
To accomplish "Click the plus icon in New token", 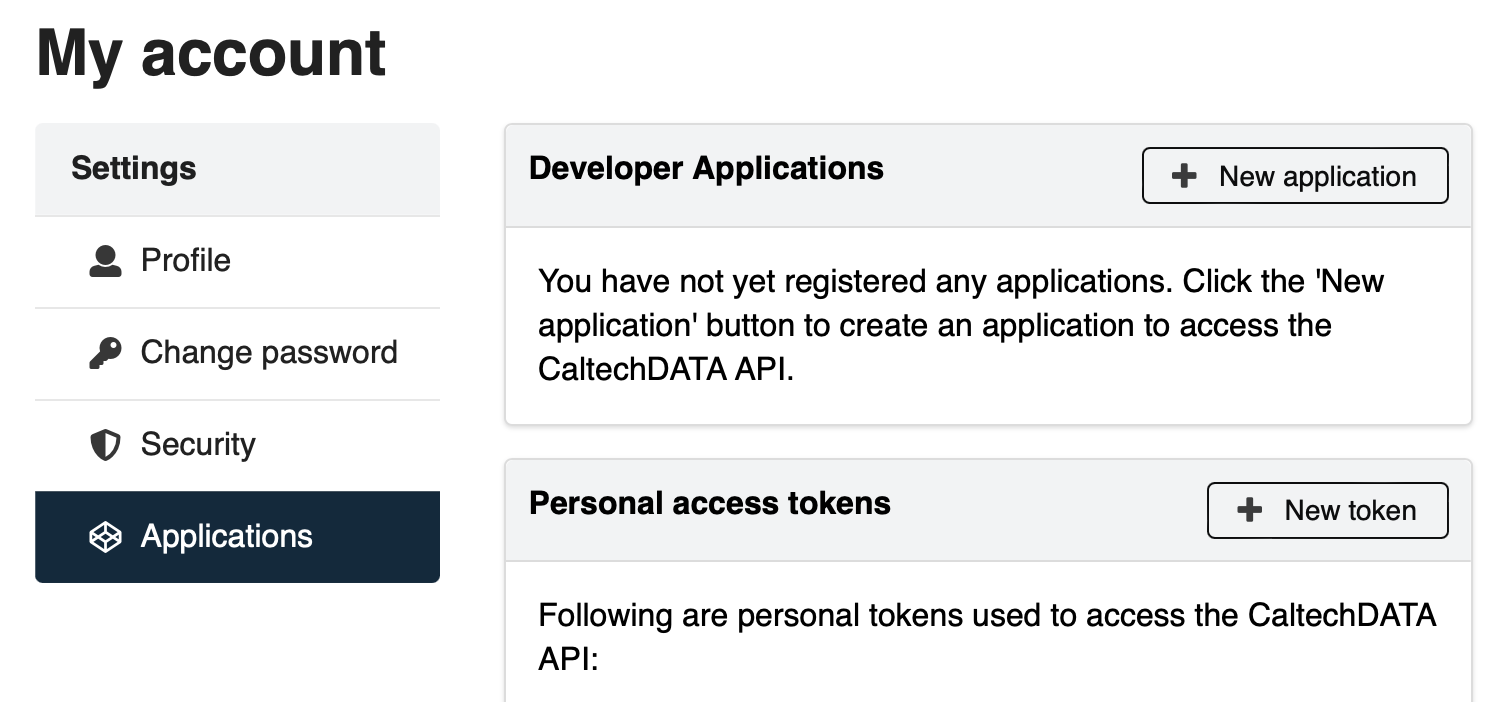I will [1249, 510].
